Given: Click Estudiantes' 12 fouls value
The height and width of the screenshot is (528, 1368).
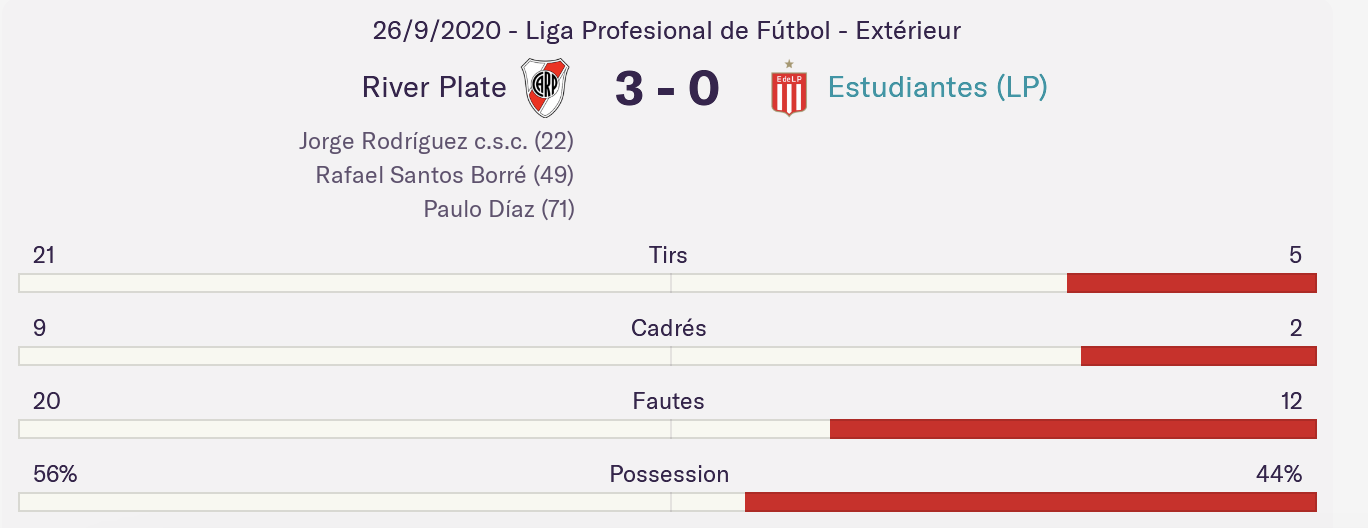Looking at the screenshot, I should coord(1291,401).
